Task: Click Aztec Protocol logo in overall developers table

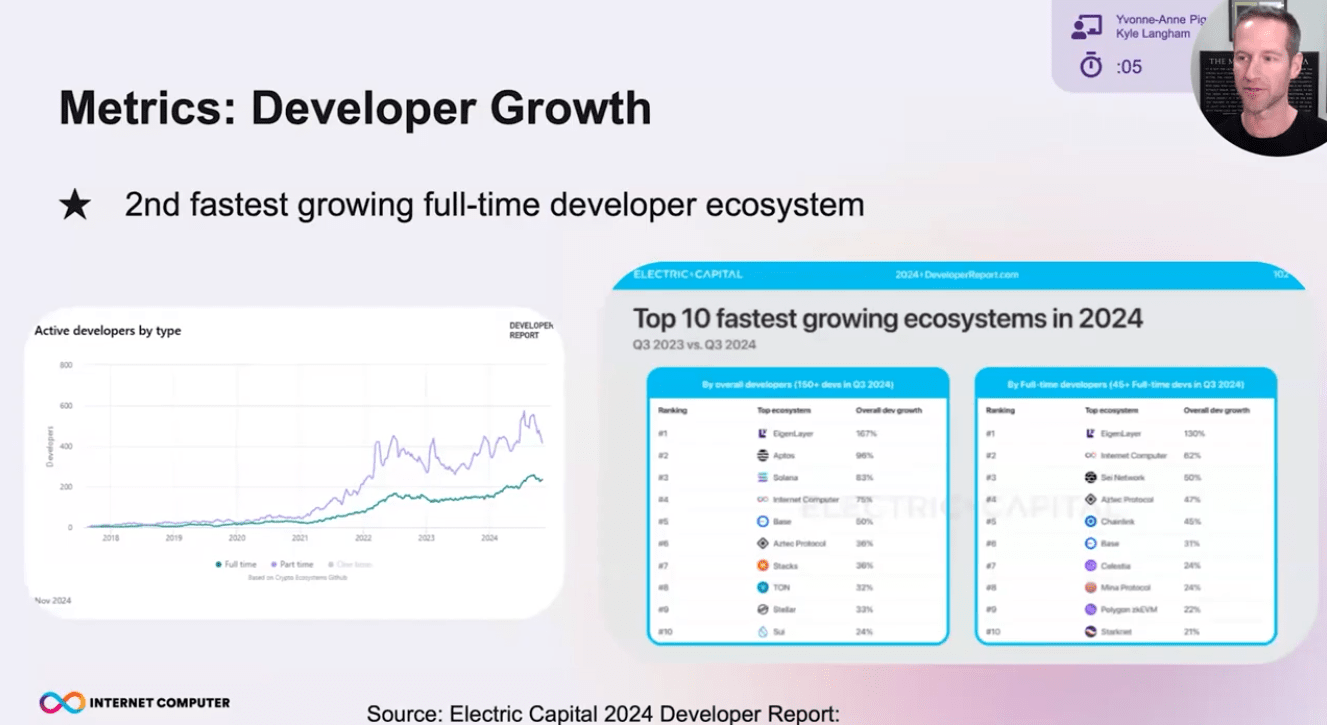Action: (763, 543)
